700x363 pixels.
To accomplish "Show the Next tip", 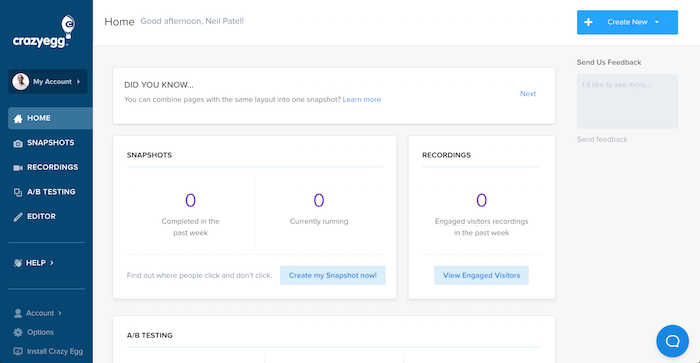I will [x=528, y=94].
